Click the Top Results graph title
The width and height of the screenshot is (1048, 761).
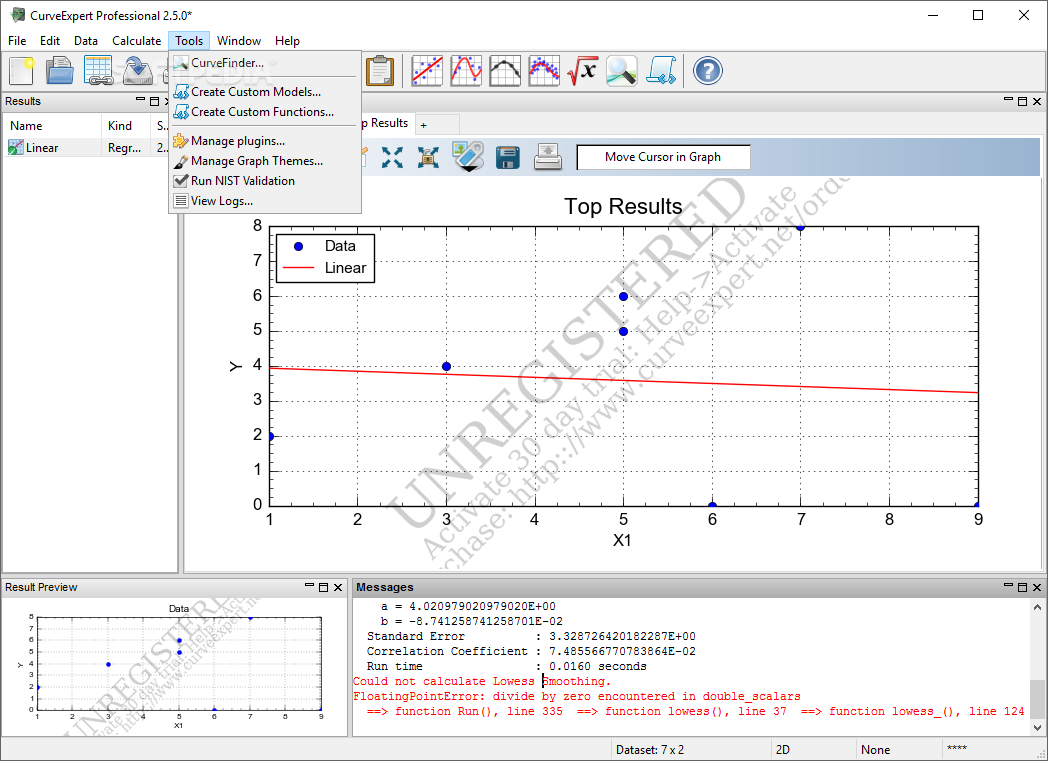pyautogui.click(x=623, y=206)
